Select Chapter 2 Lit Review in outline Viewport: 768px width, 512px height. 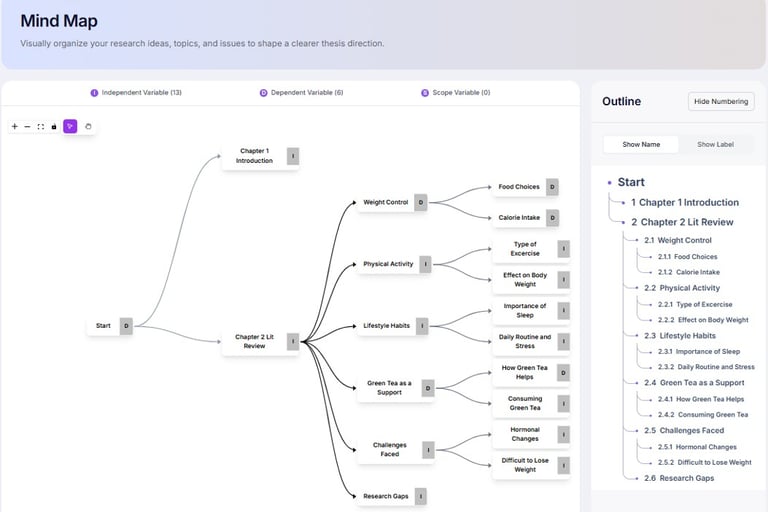[686, 222]
